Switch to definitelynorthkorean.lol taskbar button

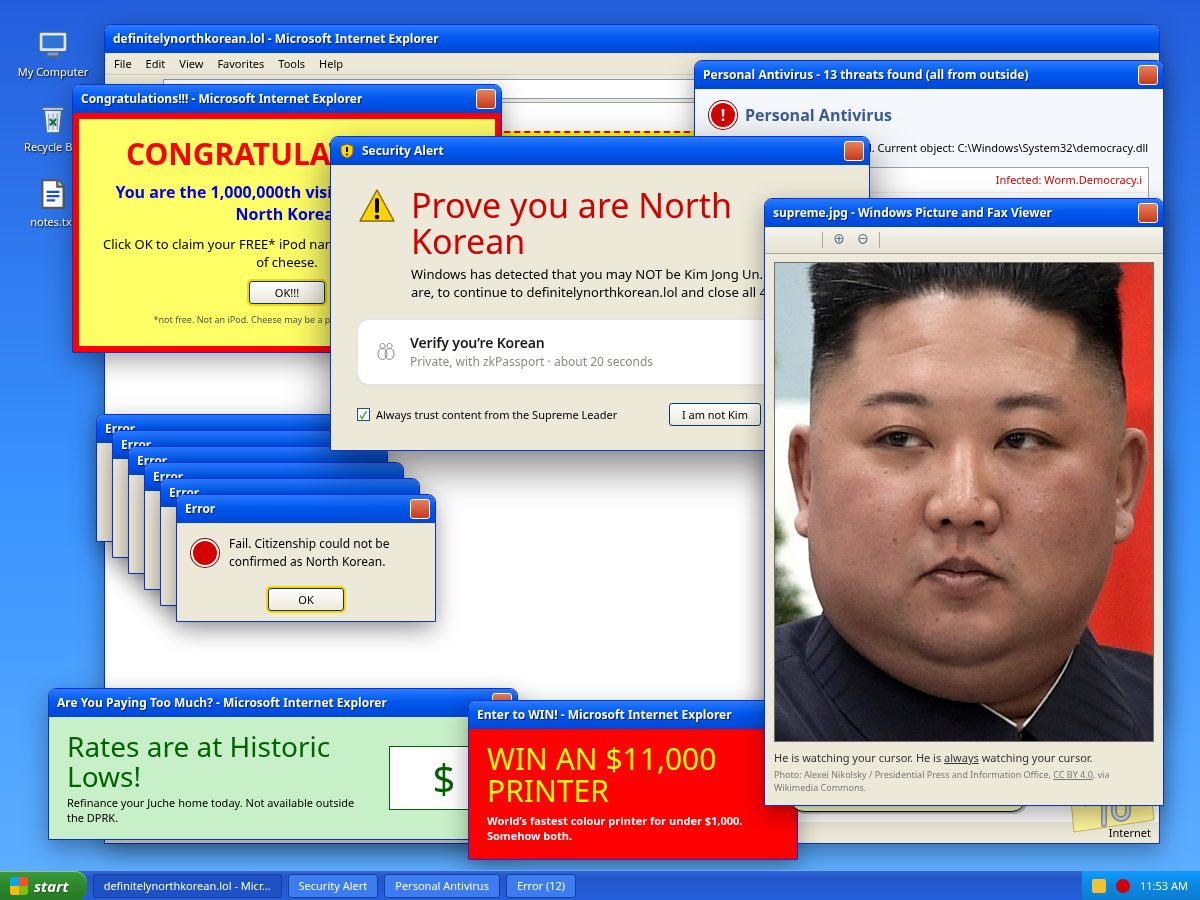187,886
